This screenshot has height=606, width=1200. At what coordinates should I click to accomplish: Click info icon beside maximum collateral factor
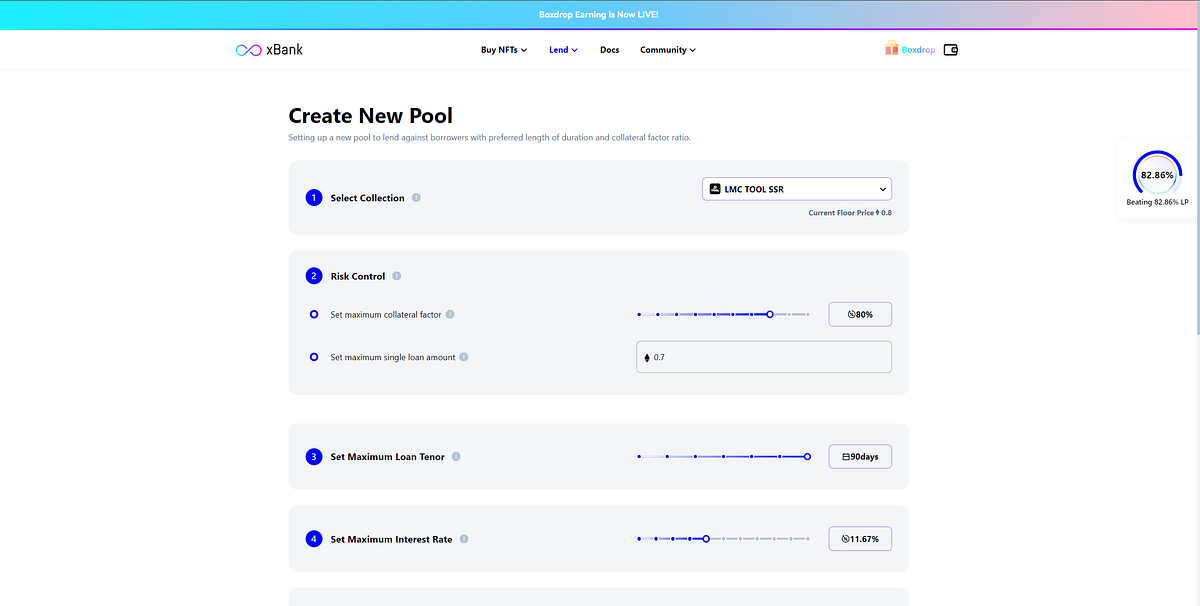[450, 314]
